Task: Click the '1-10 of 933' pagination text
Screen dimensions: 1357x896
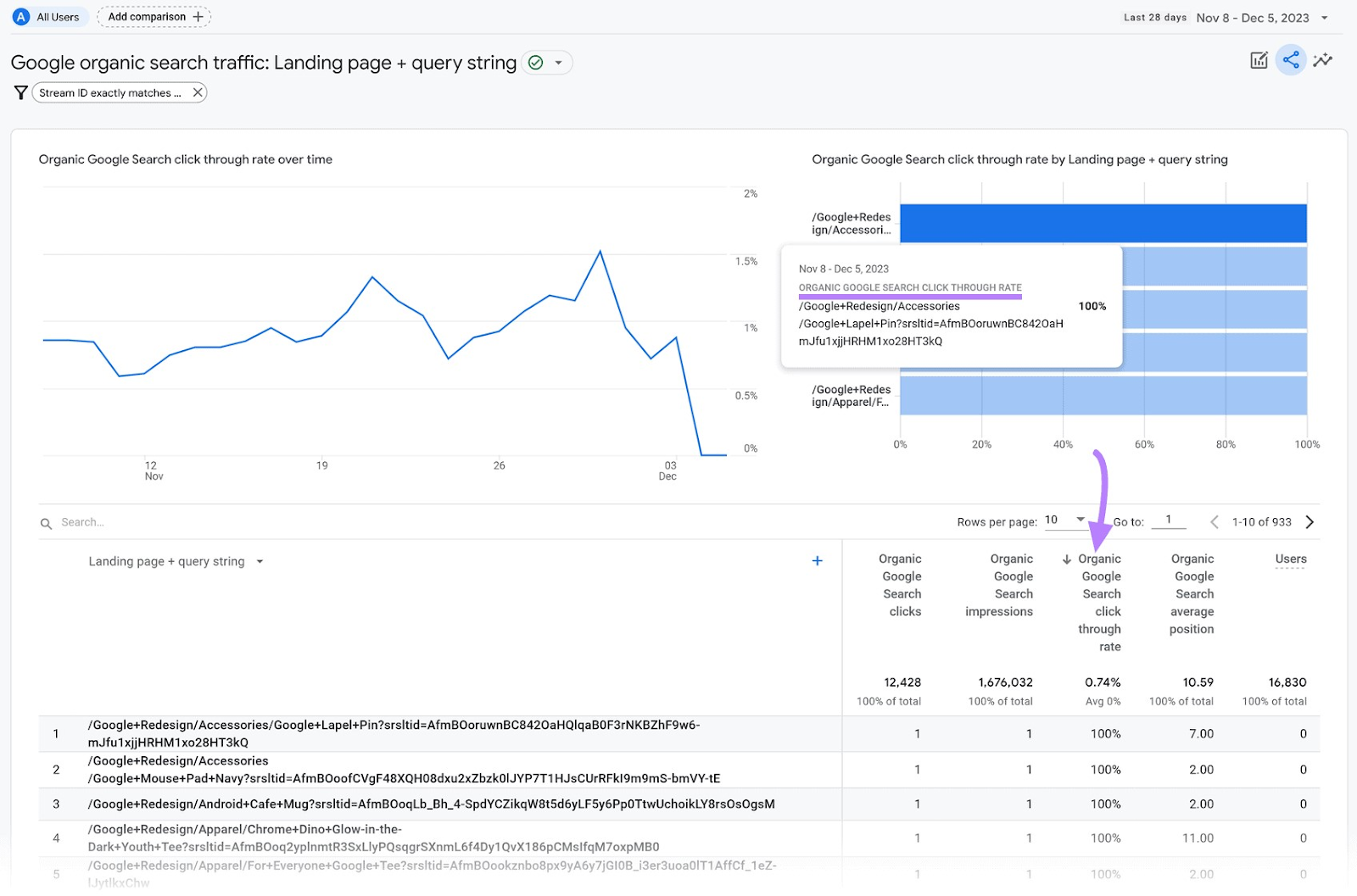Action: point(1261,522)
